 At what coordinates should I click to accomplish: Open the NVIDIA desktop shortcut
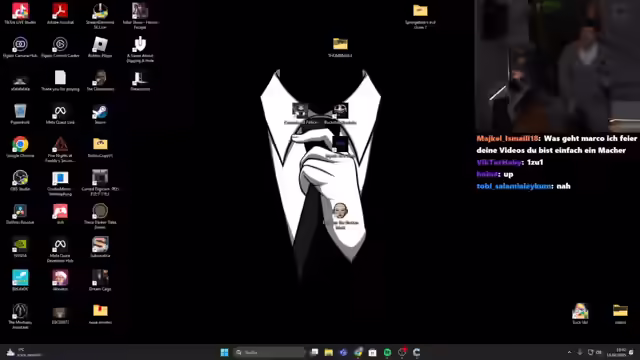coord(20,247)
